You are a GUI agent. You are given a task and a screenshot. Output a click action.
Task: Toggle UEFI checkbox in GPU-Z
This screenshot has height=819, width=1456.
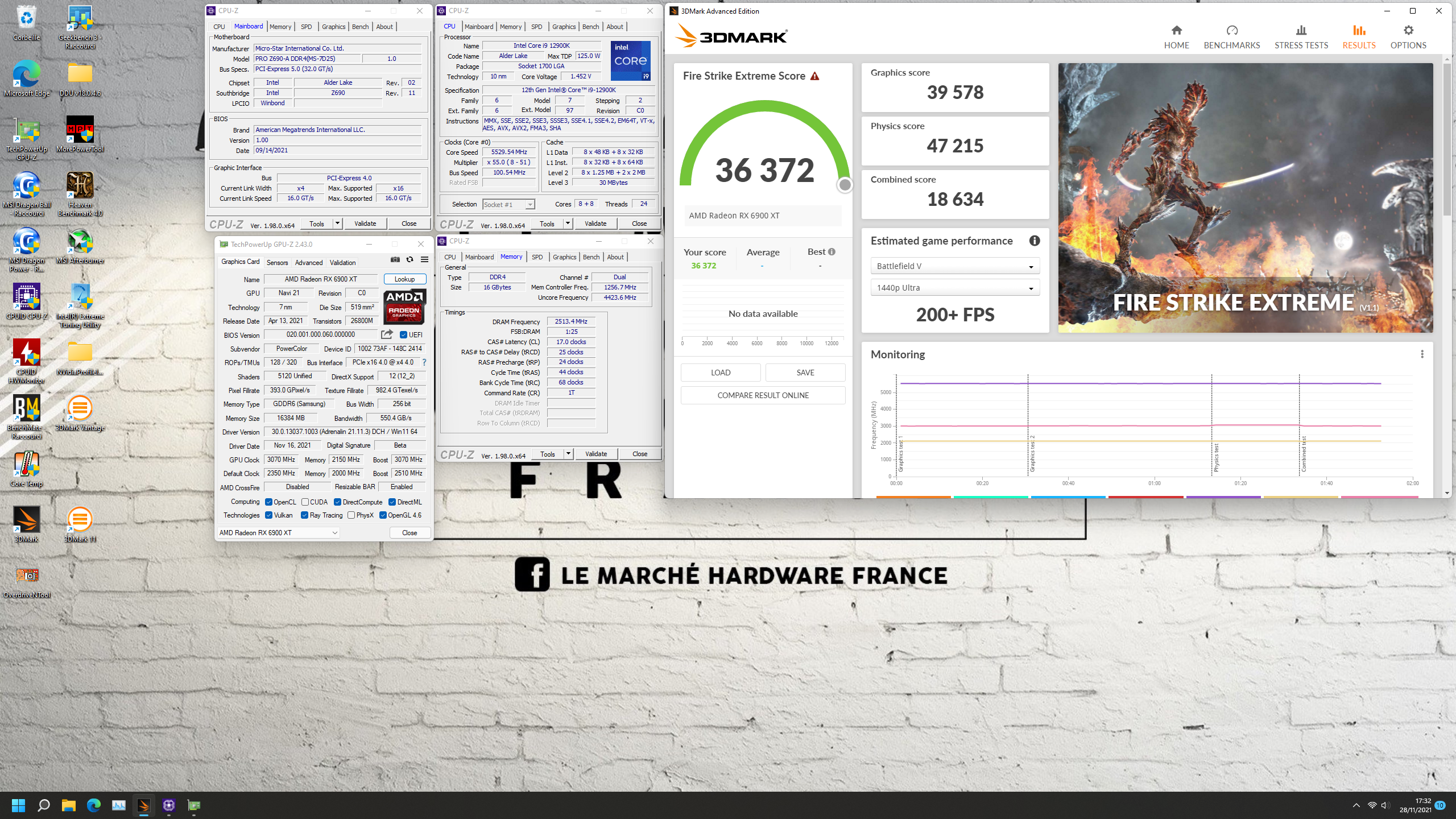pos(403,335)
